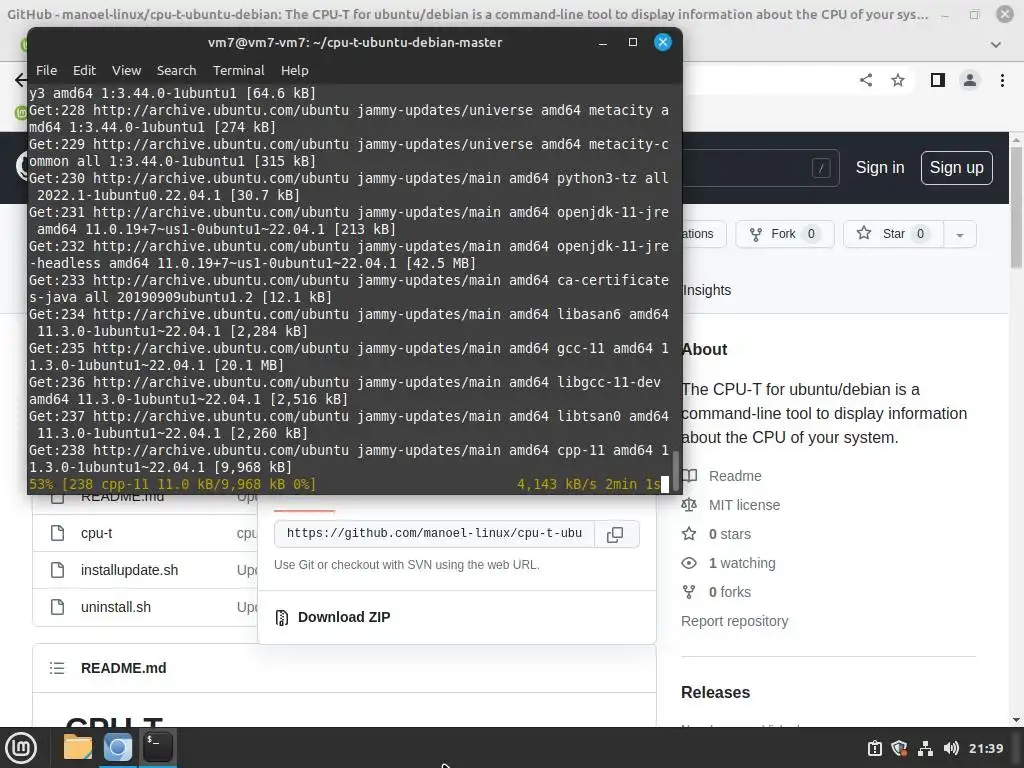The height and width of the screenshot is (768, 1024).
Task: Open README.md table of contents icon
Action: coord(57,668)
